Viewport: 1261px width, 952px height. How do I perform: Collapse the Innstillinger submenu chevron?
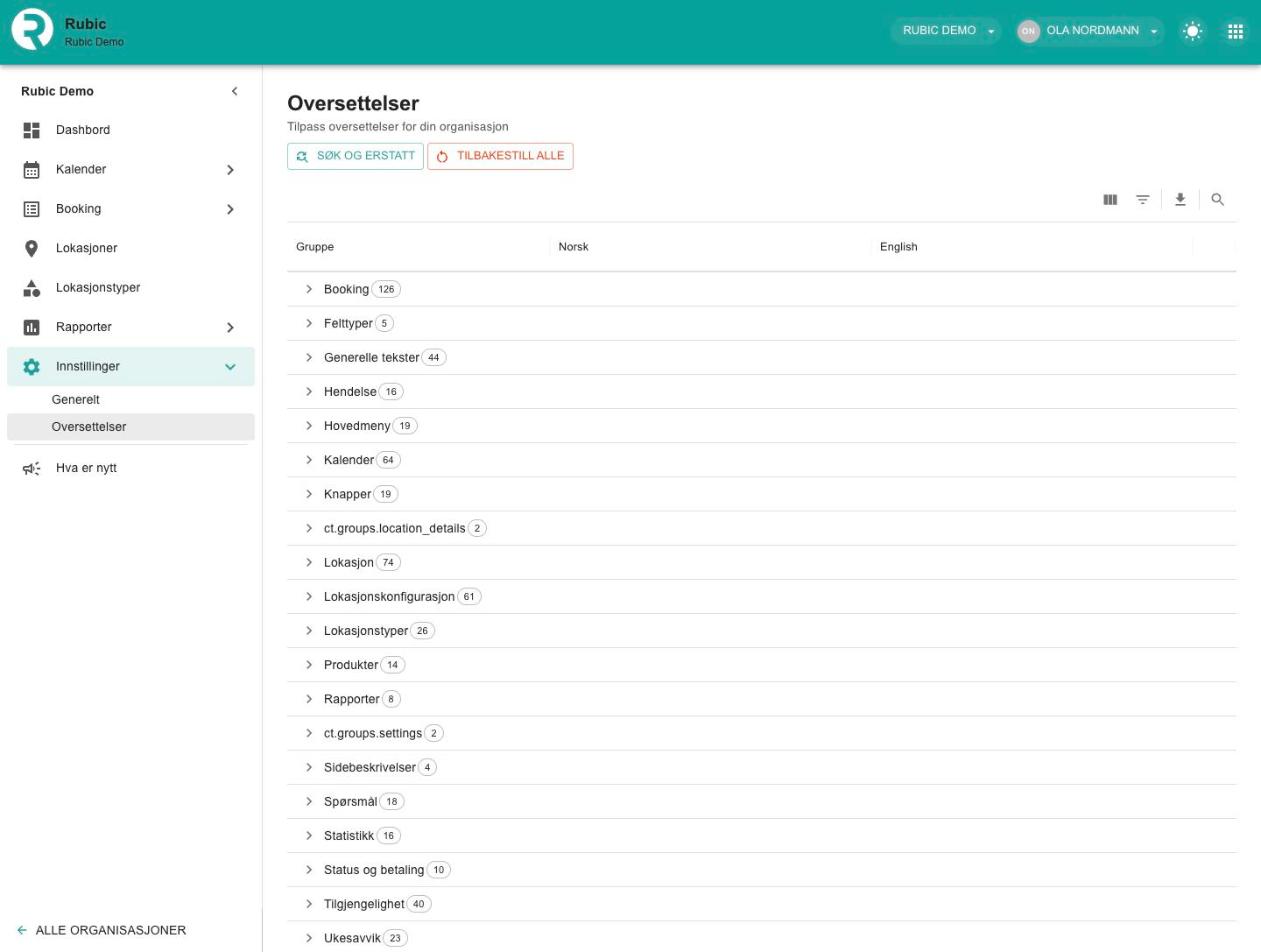coord(230,367)
